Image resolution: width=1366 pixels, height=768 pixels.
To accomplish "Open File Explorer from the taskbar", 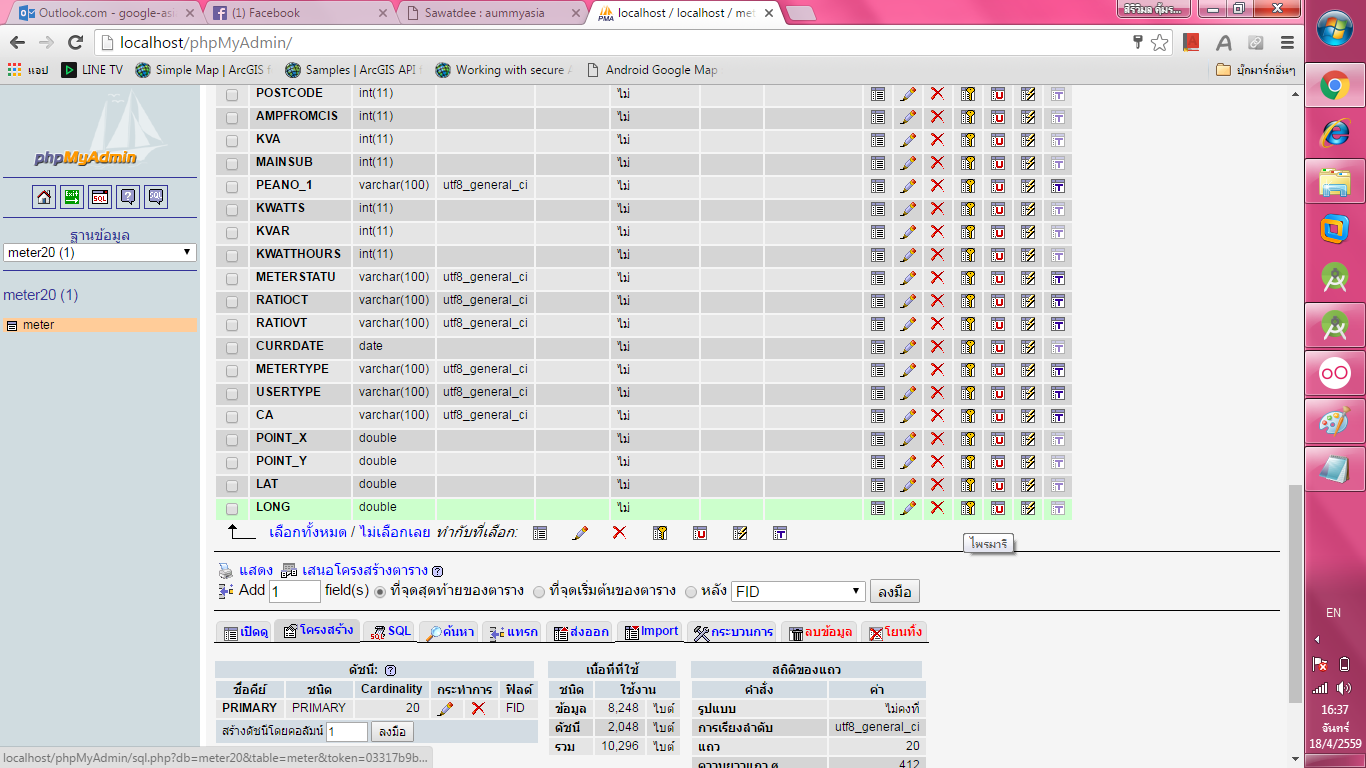I will [x=1335, y=181].
